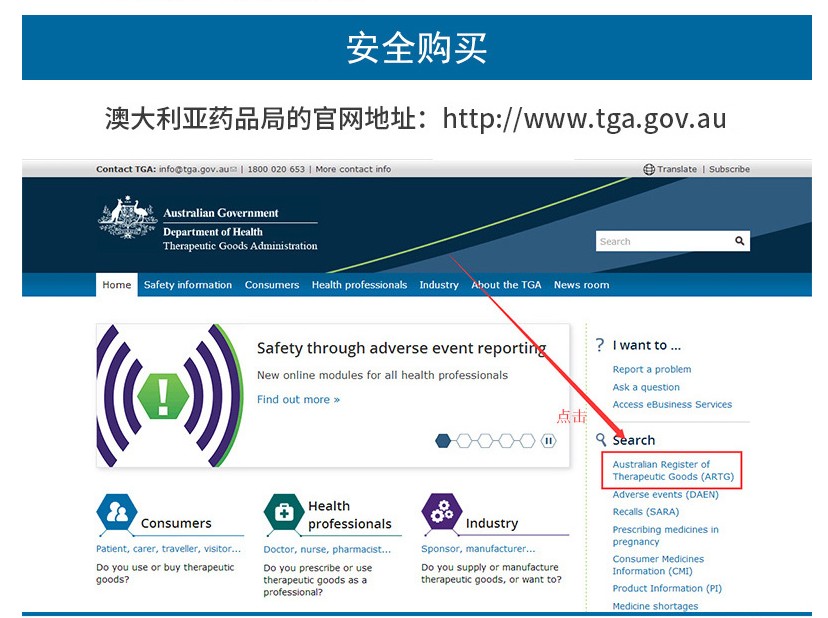Click the Health professionals section heading

click(350, 515)
